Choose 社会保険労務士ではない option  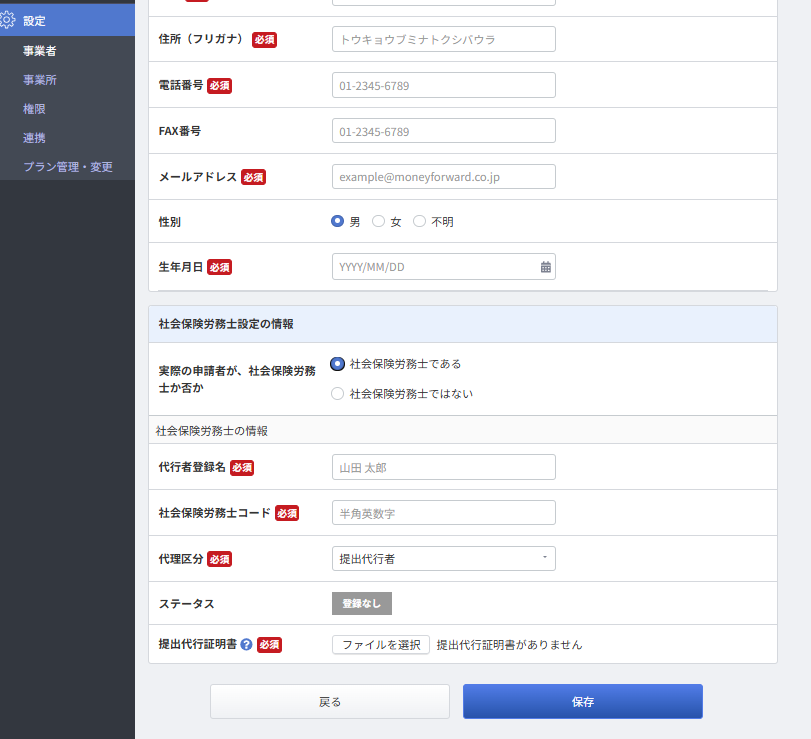pos(338,394)
